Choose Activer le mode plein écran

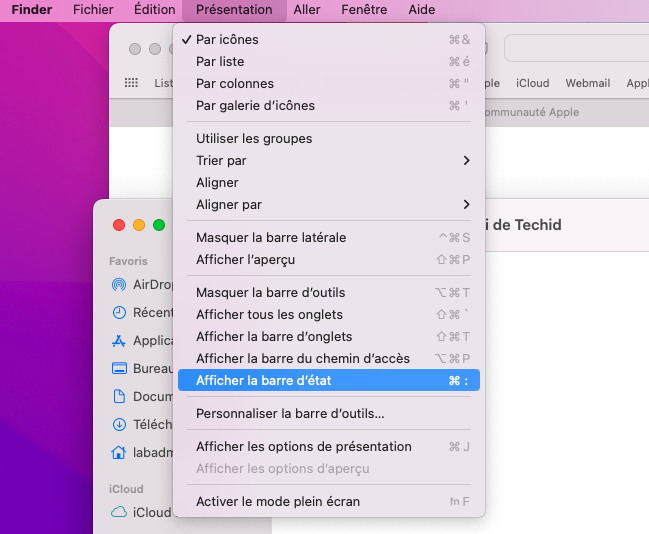click(329, 502)
